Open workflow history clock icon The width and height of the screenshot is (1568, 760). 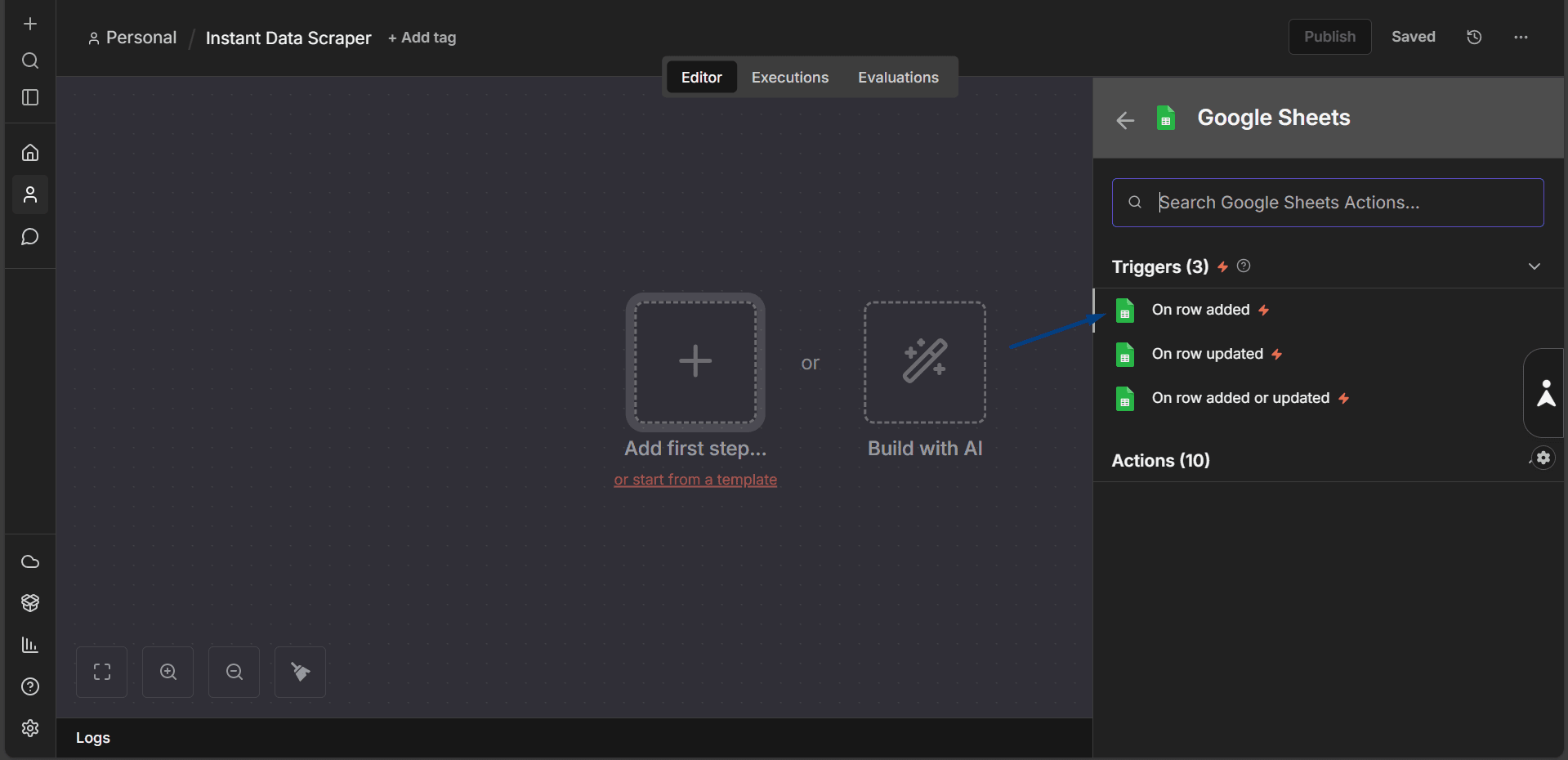tap(1474, 37)
